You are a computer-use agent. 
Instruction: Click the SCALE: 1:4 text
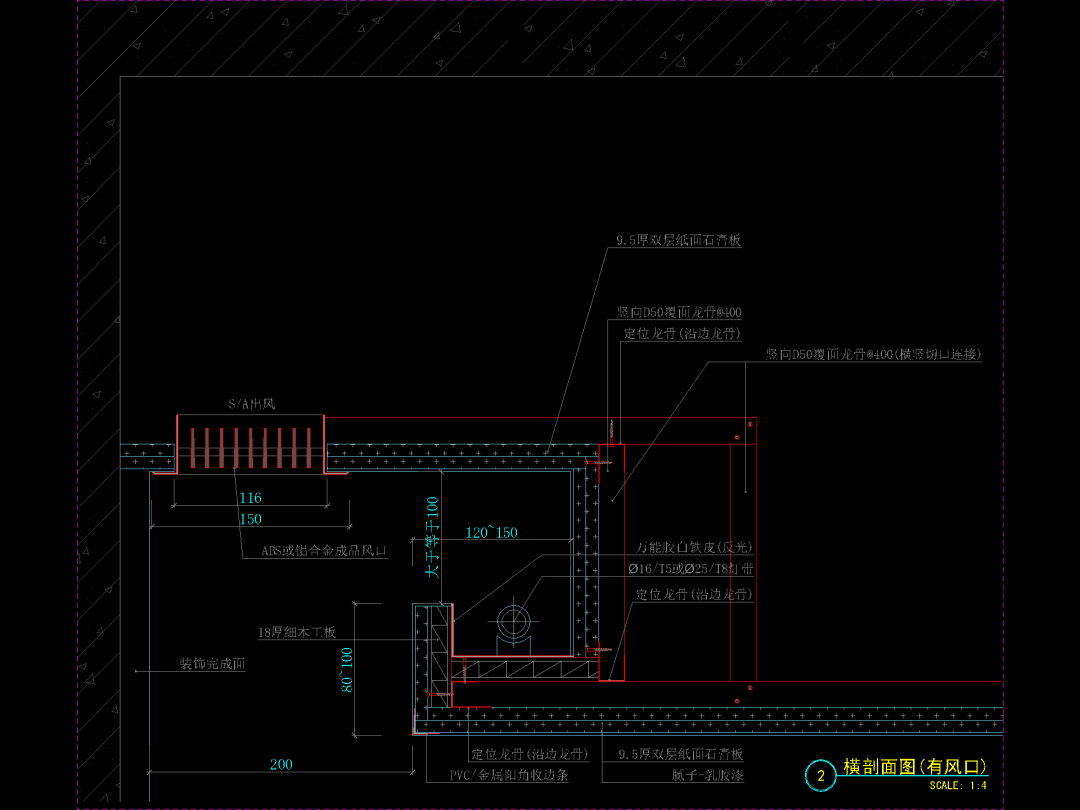point(958,785)
